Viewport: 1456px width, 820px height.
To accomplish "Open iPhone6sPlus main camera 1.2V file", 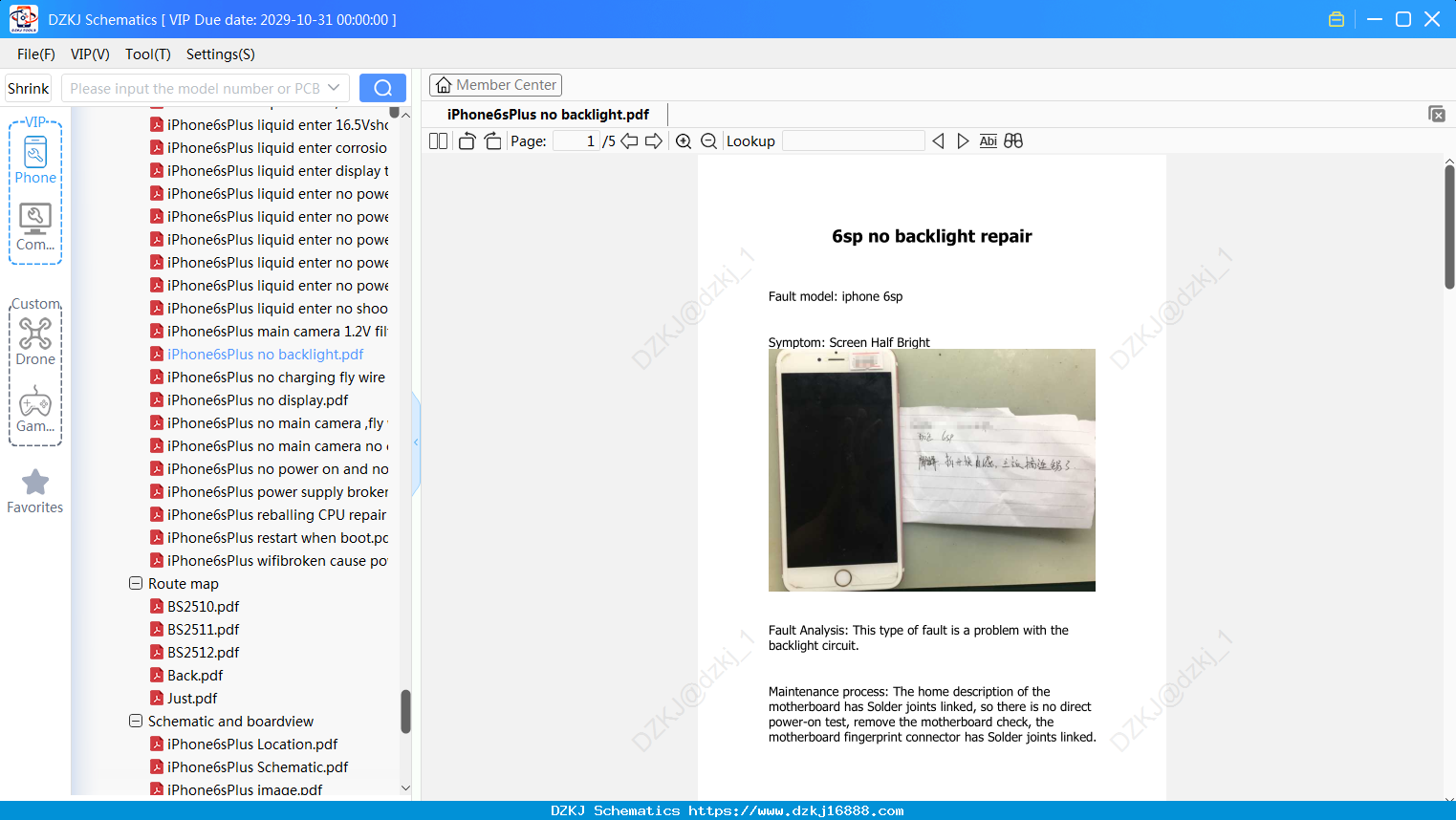I will [x=277, y=331].
